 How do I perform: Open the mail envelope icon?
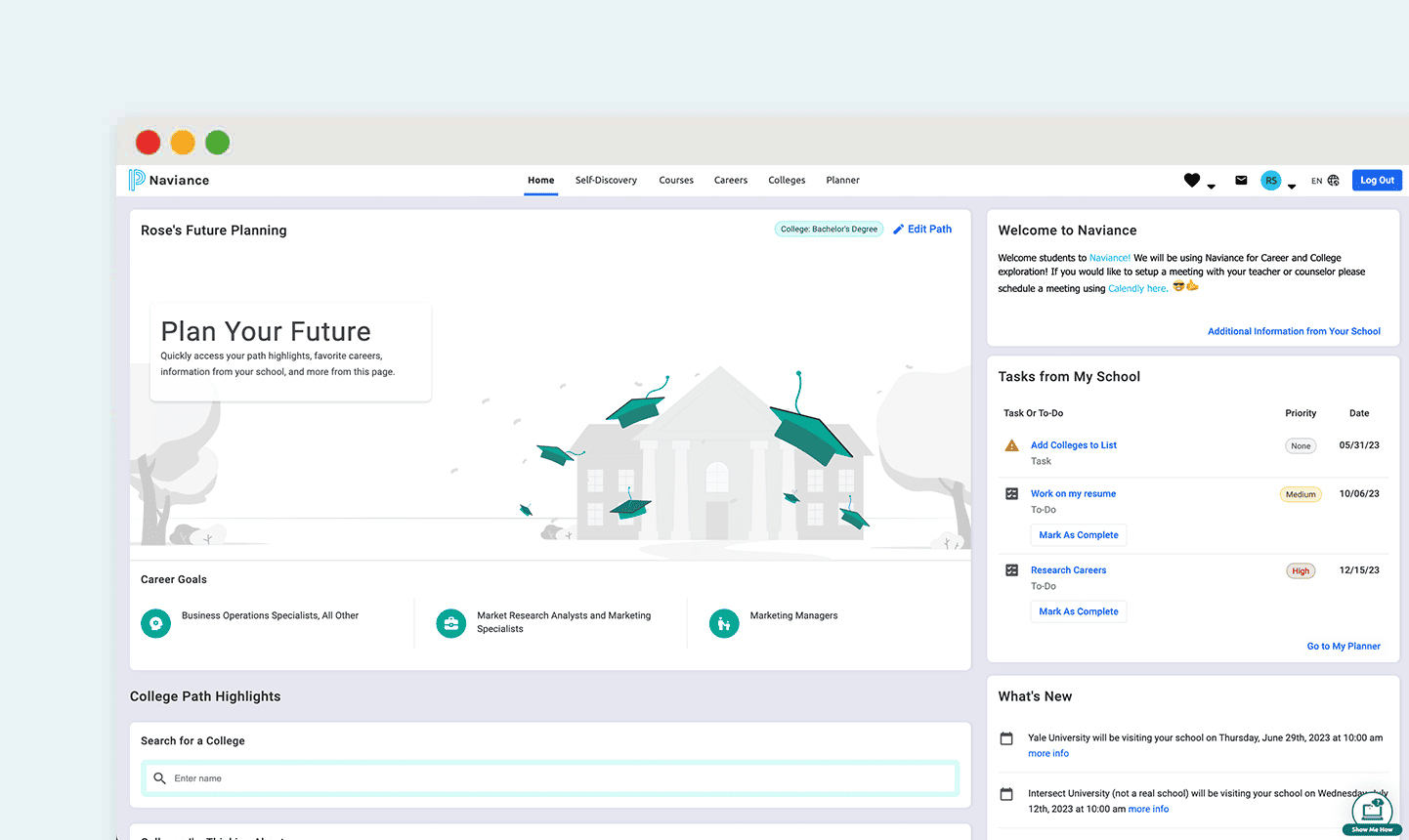pyautogui.click(x=1241, y=181)
